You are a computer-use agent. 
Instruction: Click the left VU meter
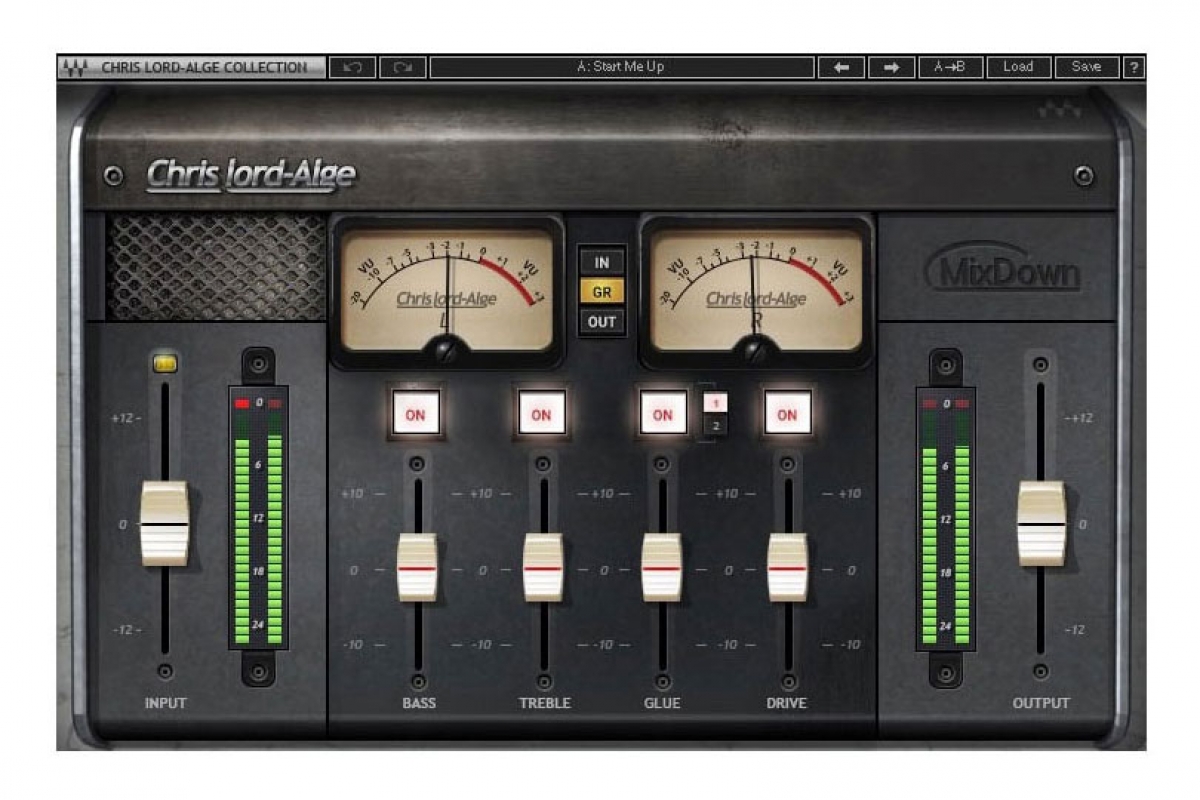point(446,290)
